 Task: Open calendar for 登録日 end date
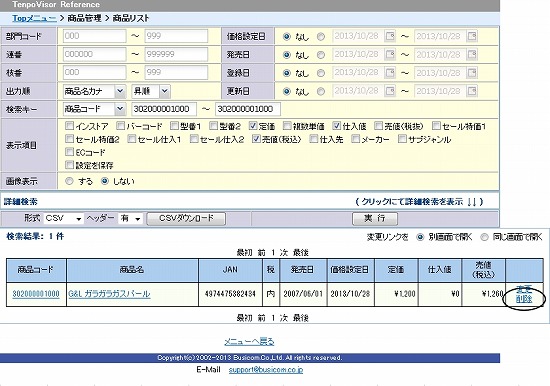(x=472, y=73)
